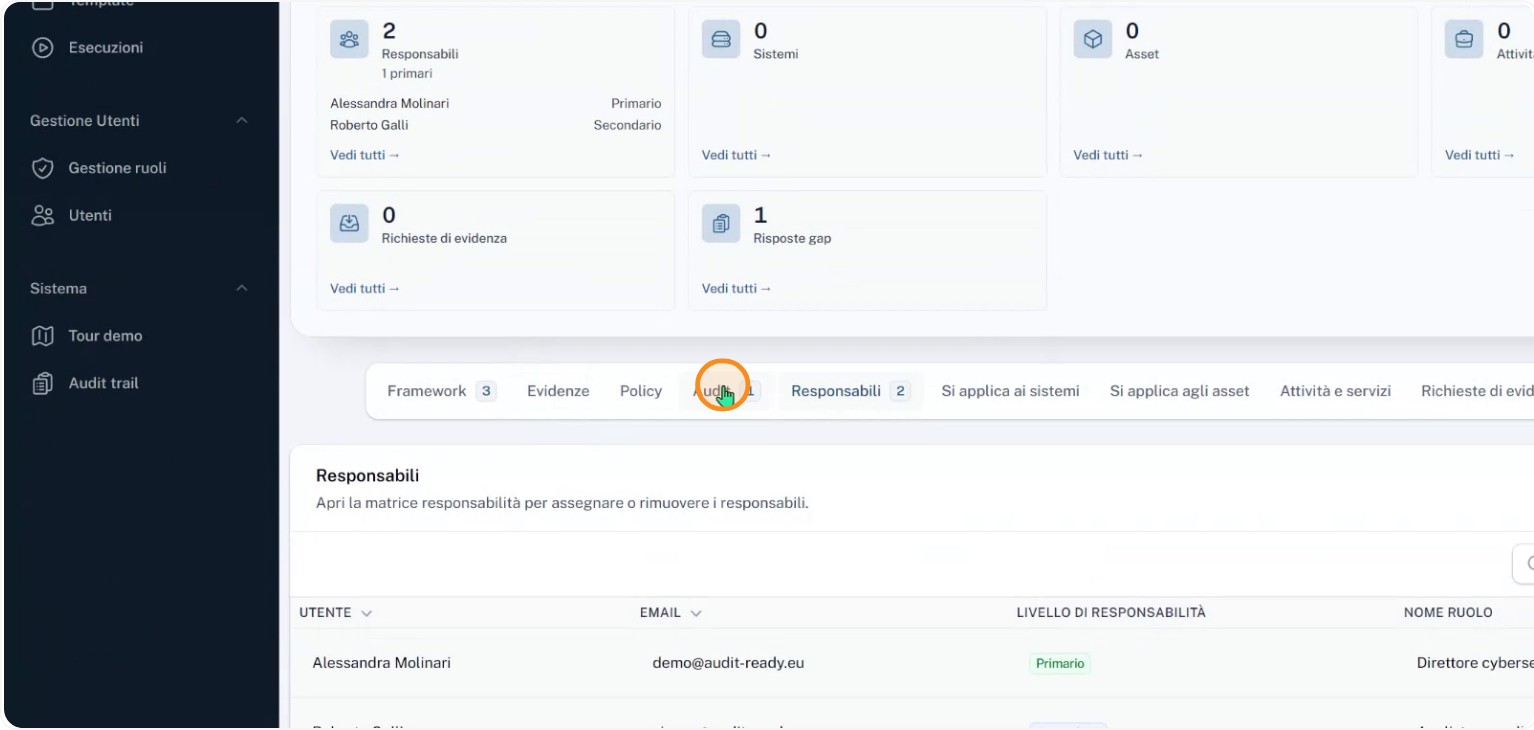Click the Utenti people icon
The image size is (1534, 730).
click(x=42, y=215)
